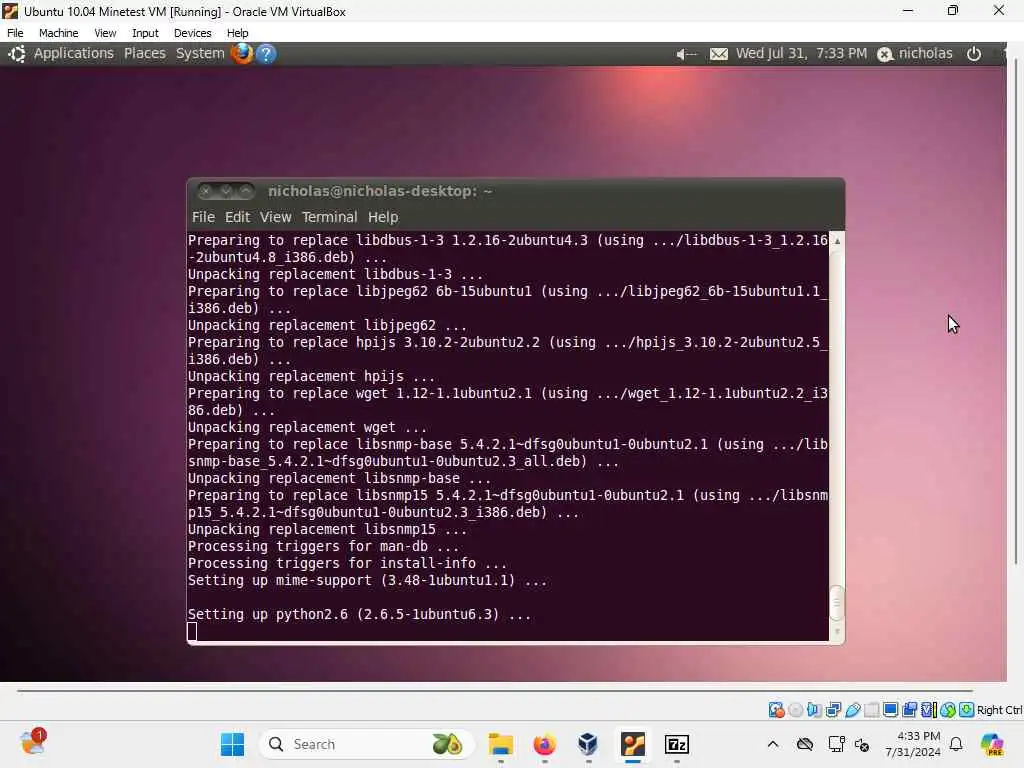
Task: Open the mail envelope indicator in Ubuntu panel
Action: pos(718,54)
